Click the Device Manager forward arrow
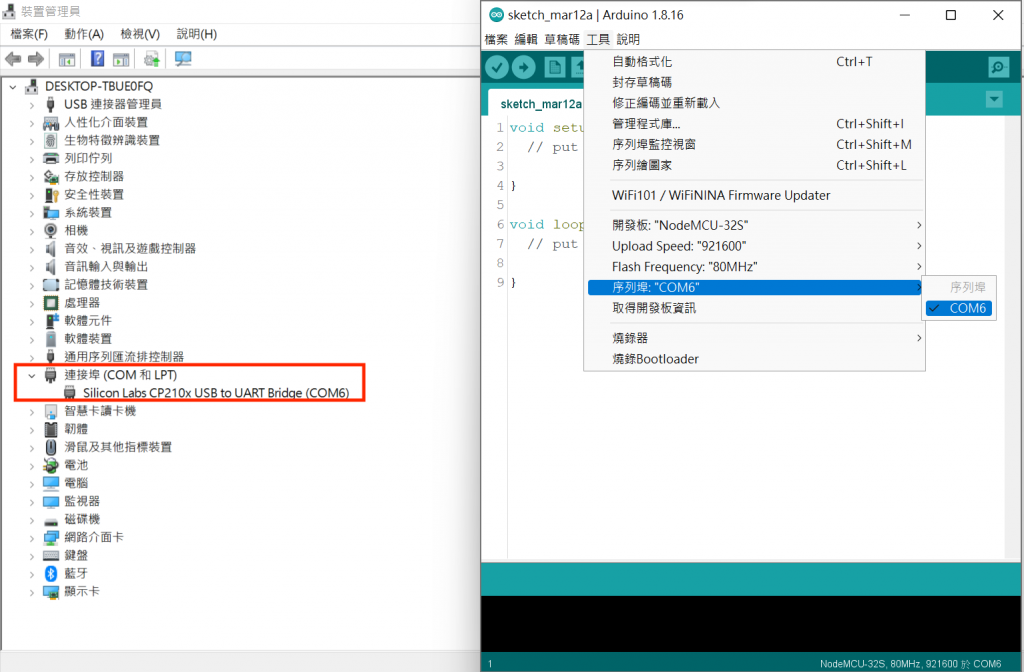Screen dimensions: 1024x672 (x=36, y=59)
